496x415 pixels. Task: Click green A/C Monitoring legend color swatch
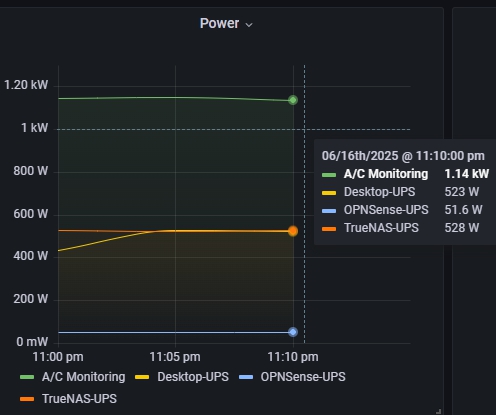click(27, 377)
